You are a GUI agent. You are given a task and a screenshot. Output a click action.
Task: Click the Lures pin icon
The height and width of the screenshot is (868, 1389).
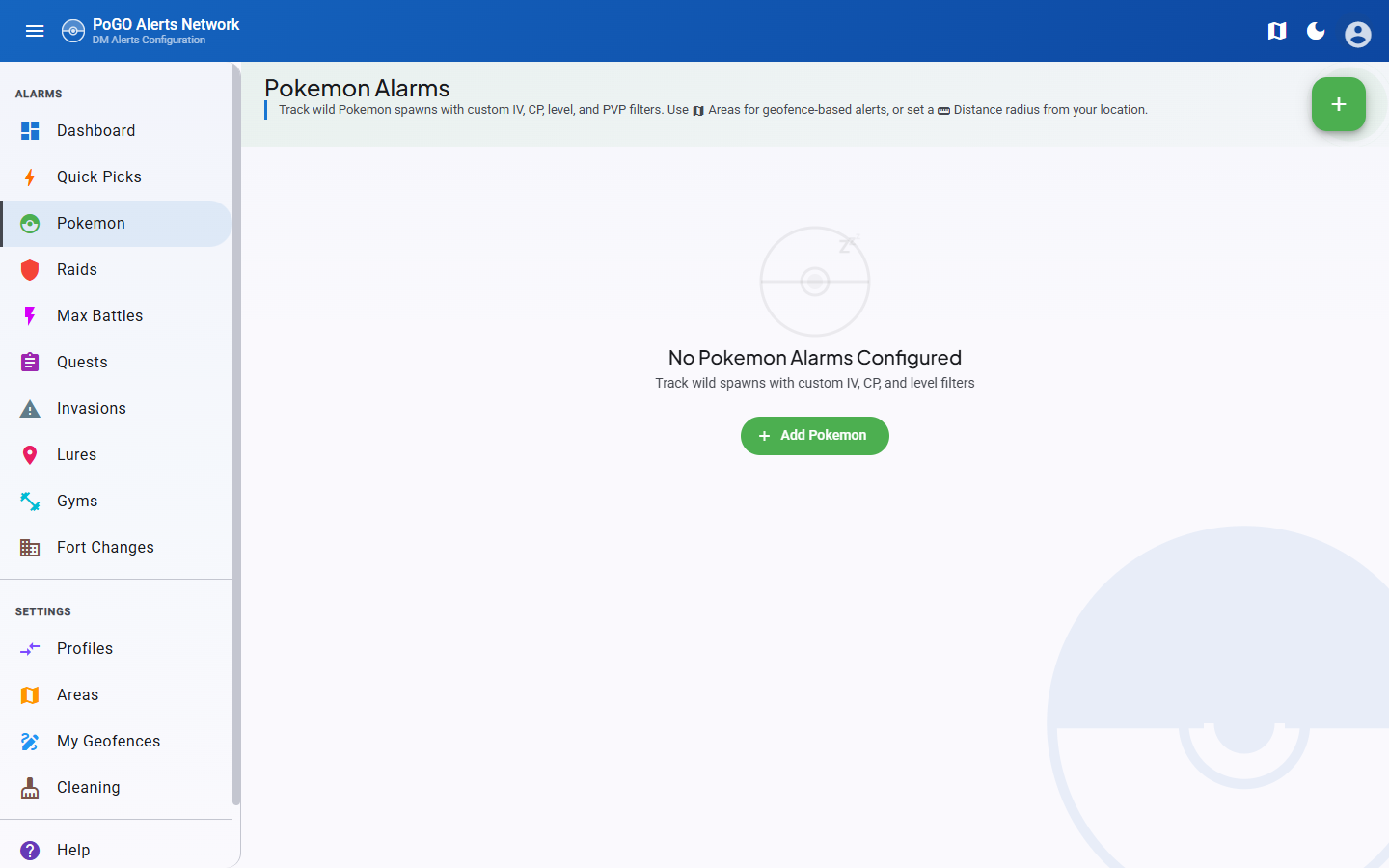30,455
